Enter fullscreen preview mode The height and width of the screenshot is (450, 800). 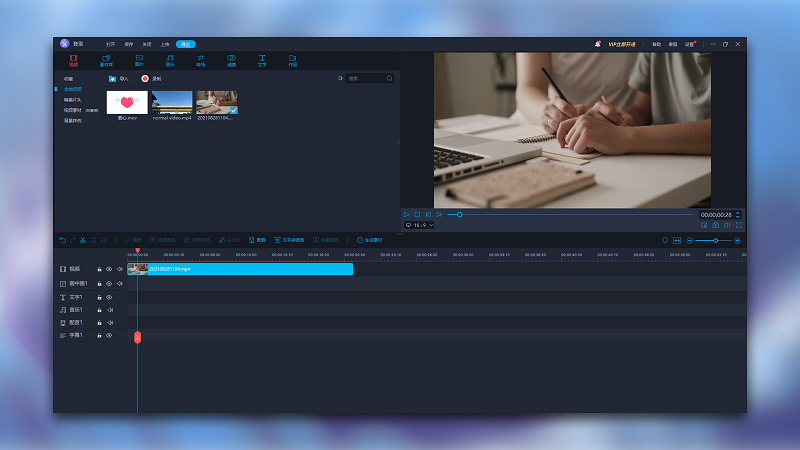point(738,225)
